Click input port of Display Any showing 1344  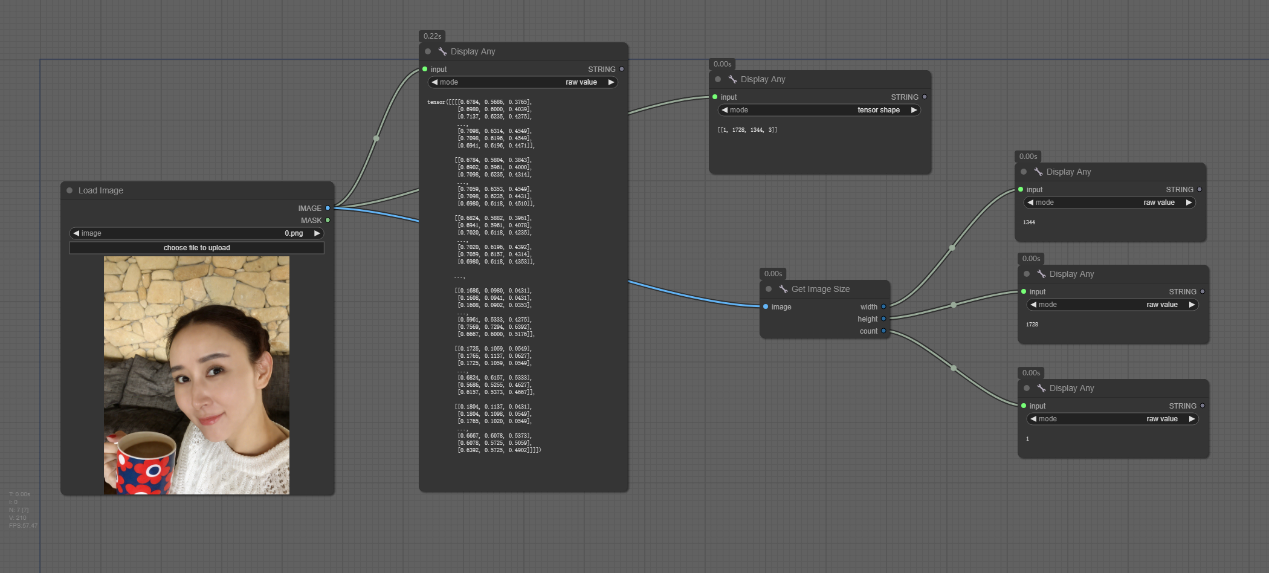pyautogui.click(x=1020, y=189)
